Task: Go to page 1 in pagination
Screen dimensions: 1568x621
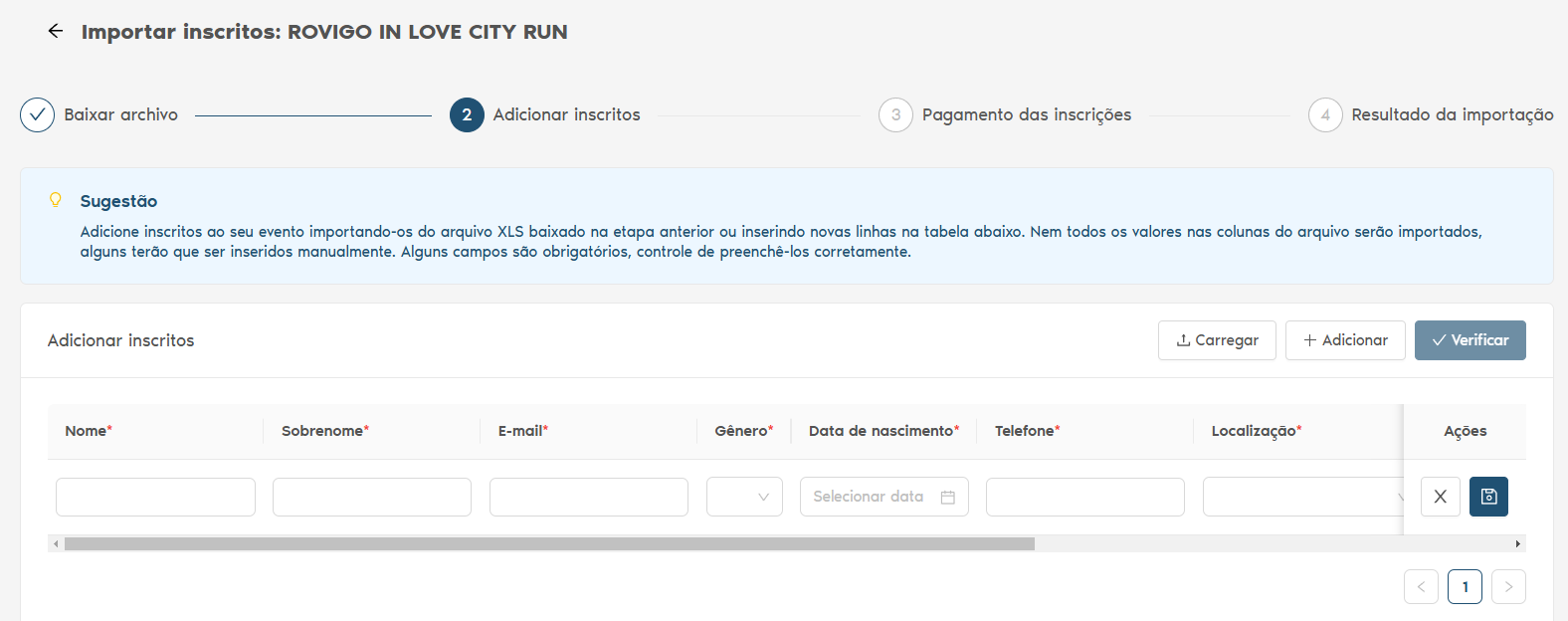Action: pyautogui.click(x=1465, y=587)
